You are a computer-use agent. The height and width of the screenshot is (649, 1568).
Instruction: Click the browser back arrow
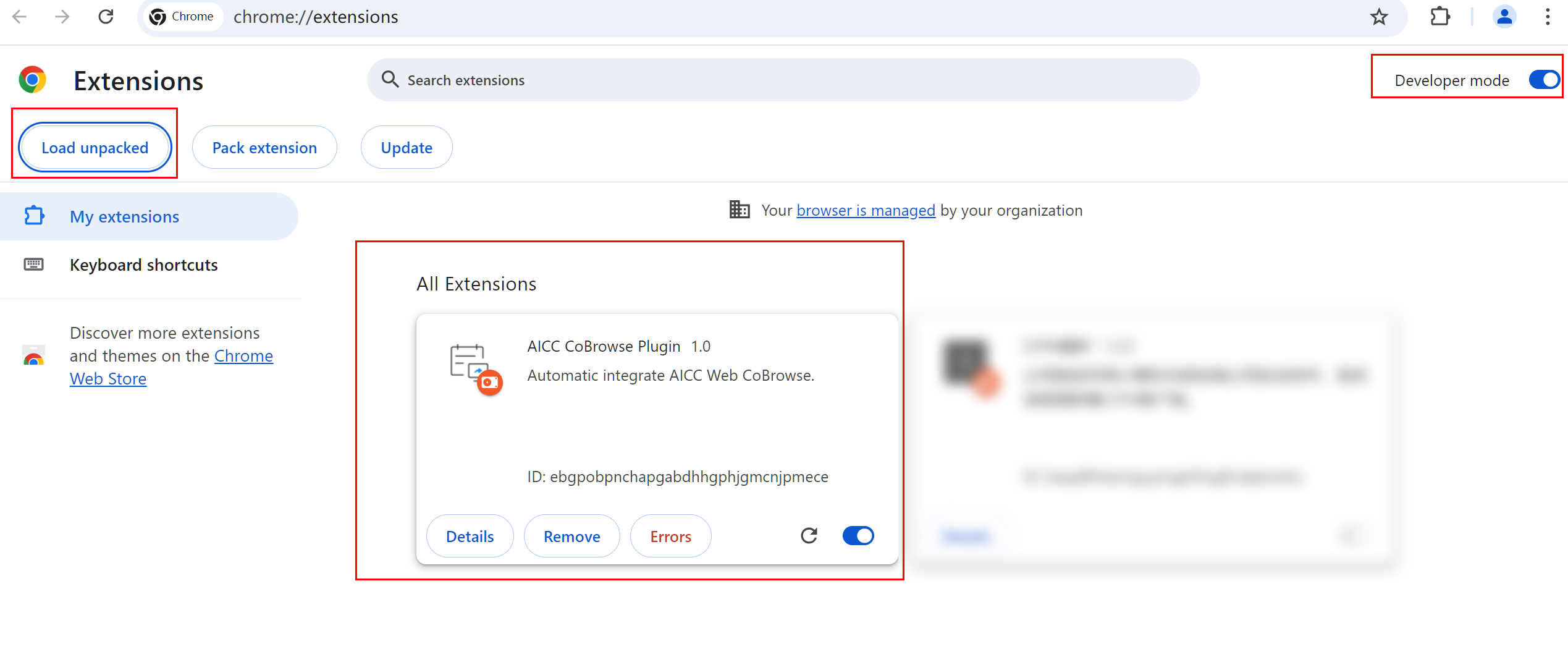(x=20, y=17)
